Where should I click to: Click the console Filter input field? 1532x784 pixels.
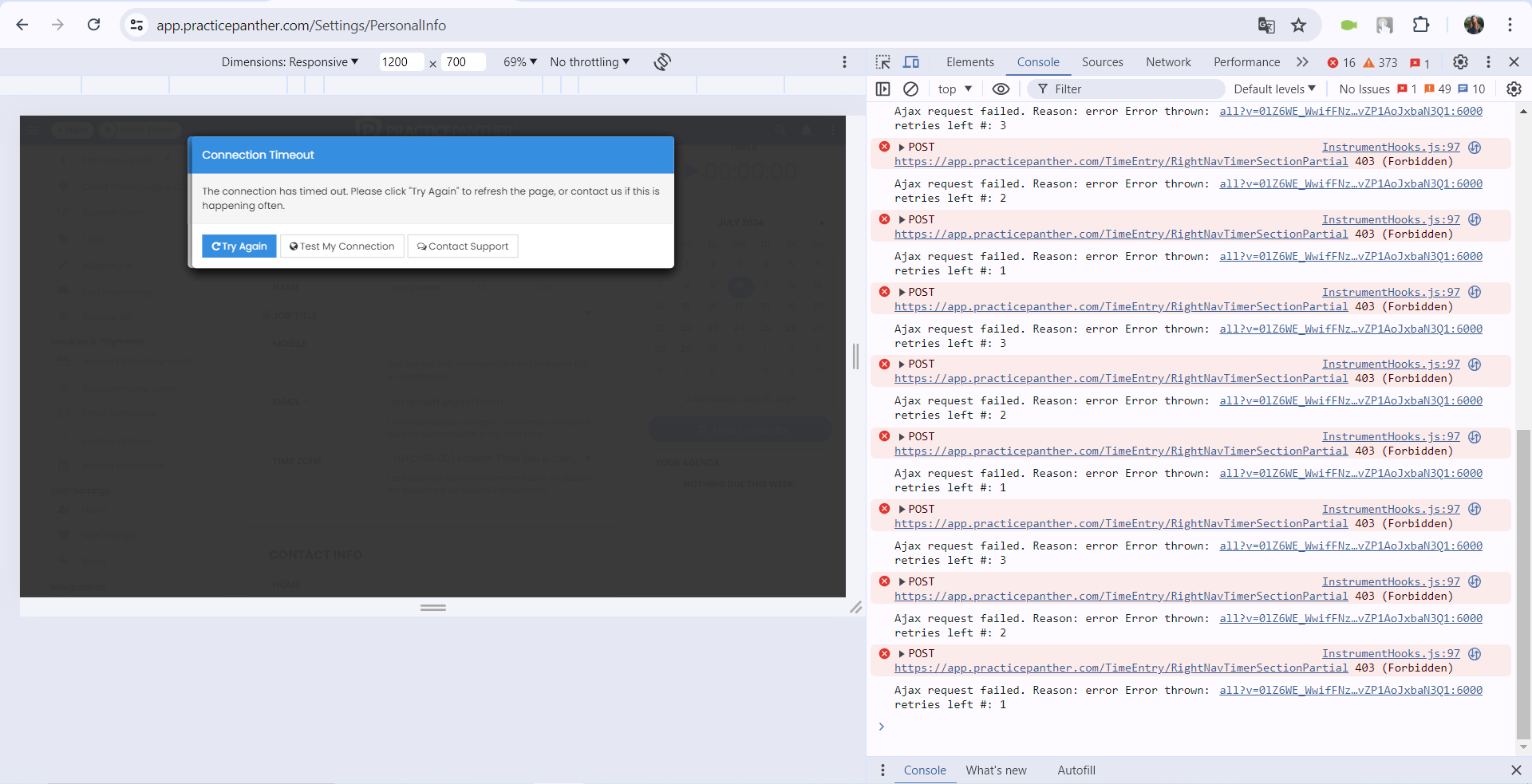pos(1126,89)
